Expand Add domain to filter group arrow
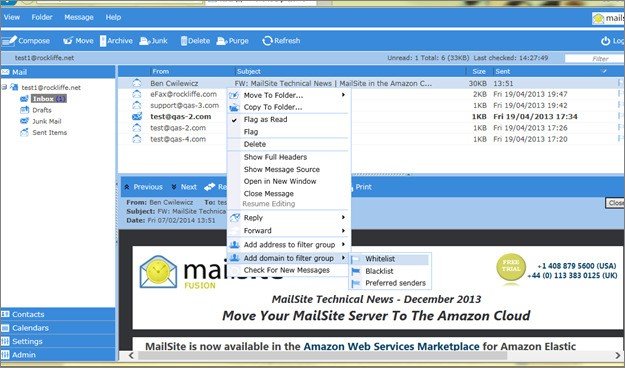This screenshot has width=625, height=368. tap(343, 258)
